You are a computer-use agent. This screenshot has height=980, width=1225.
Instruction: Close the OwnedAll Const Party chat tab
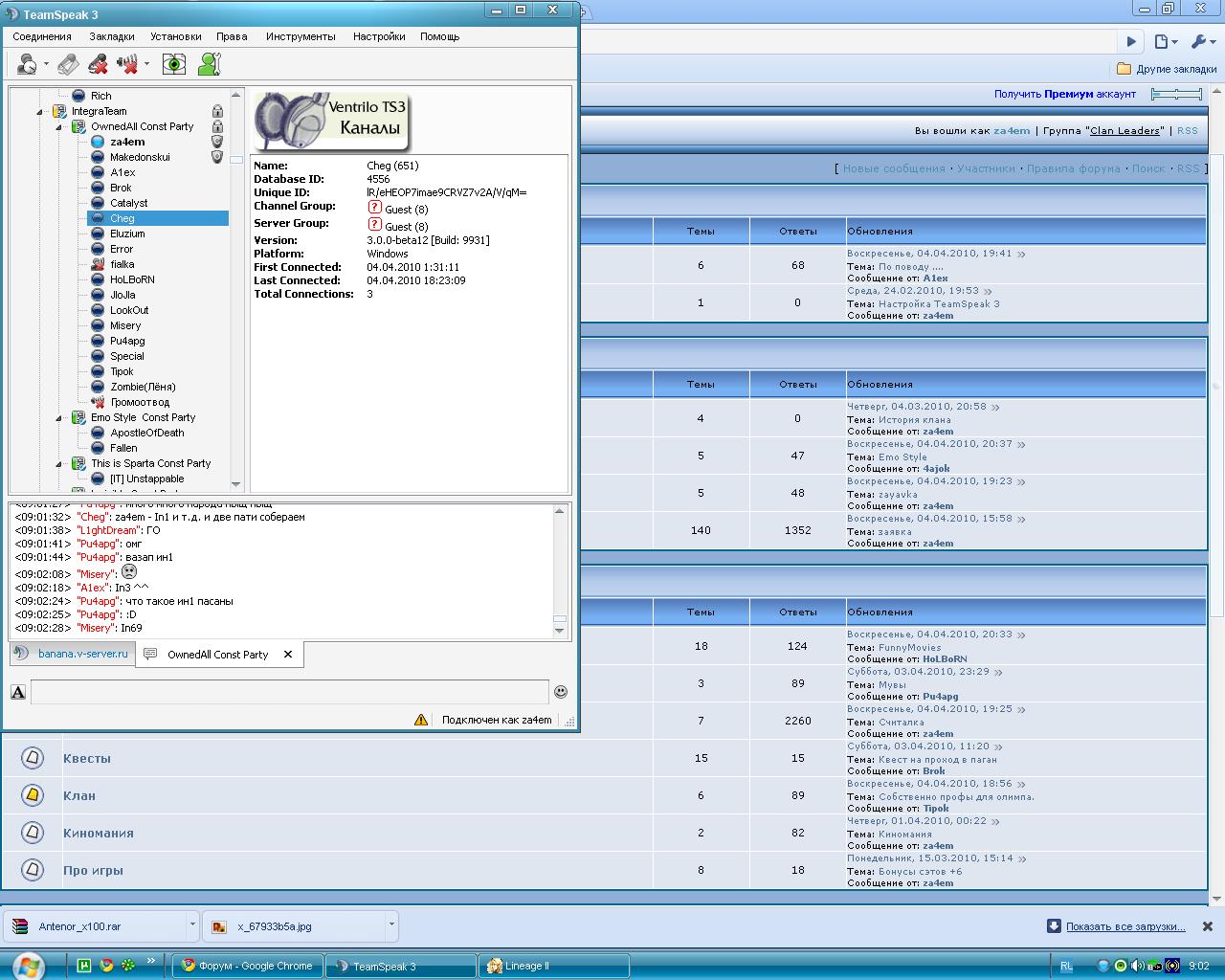[x=287, y=655]
